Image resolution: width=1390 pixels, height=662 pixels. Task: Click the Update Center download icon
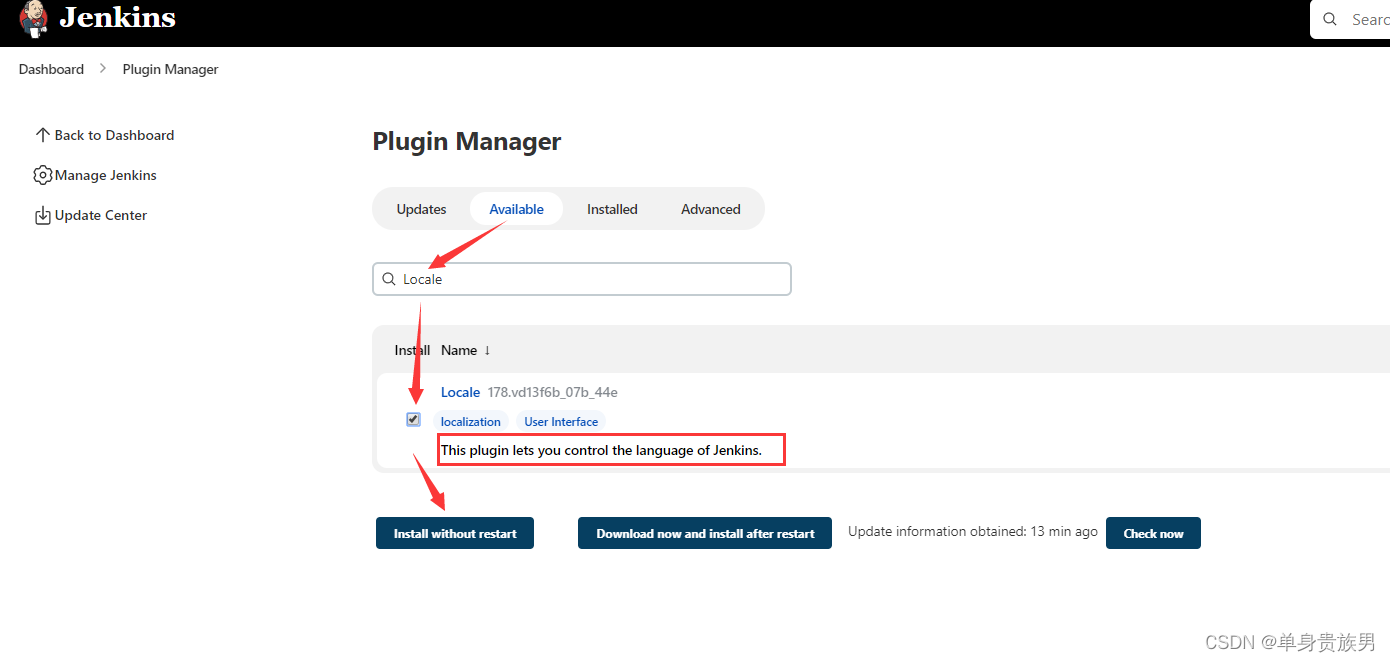click(x=42, y=215)
